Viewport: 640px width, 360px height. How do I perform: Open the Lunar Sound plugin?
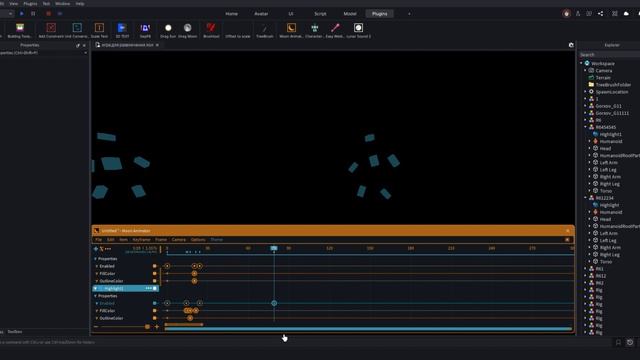(x=358, y=30)
